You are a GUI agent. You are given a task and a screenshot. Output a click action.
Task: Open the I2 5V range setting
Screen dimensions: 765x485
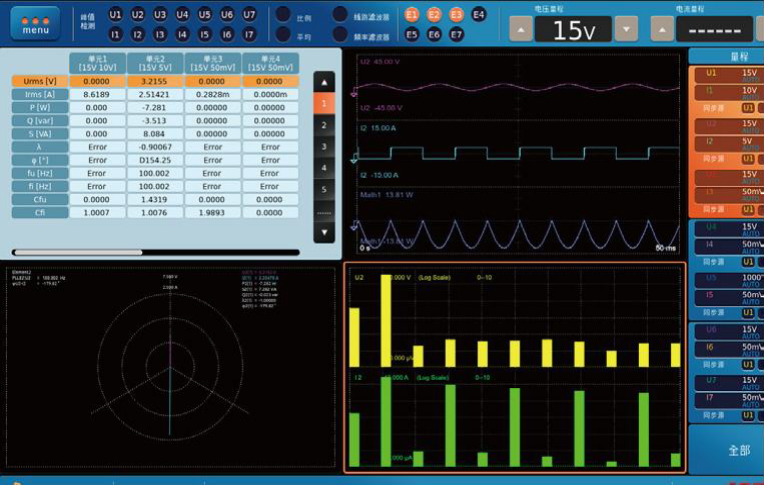pos(728,142)
